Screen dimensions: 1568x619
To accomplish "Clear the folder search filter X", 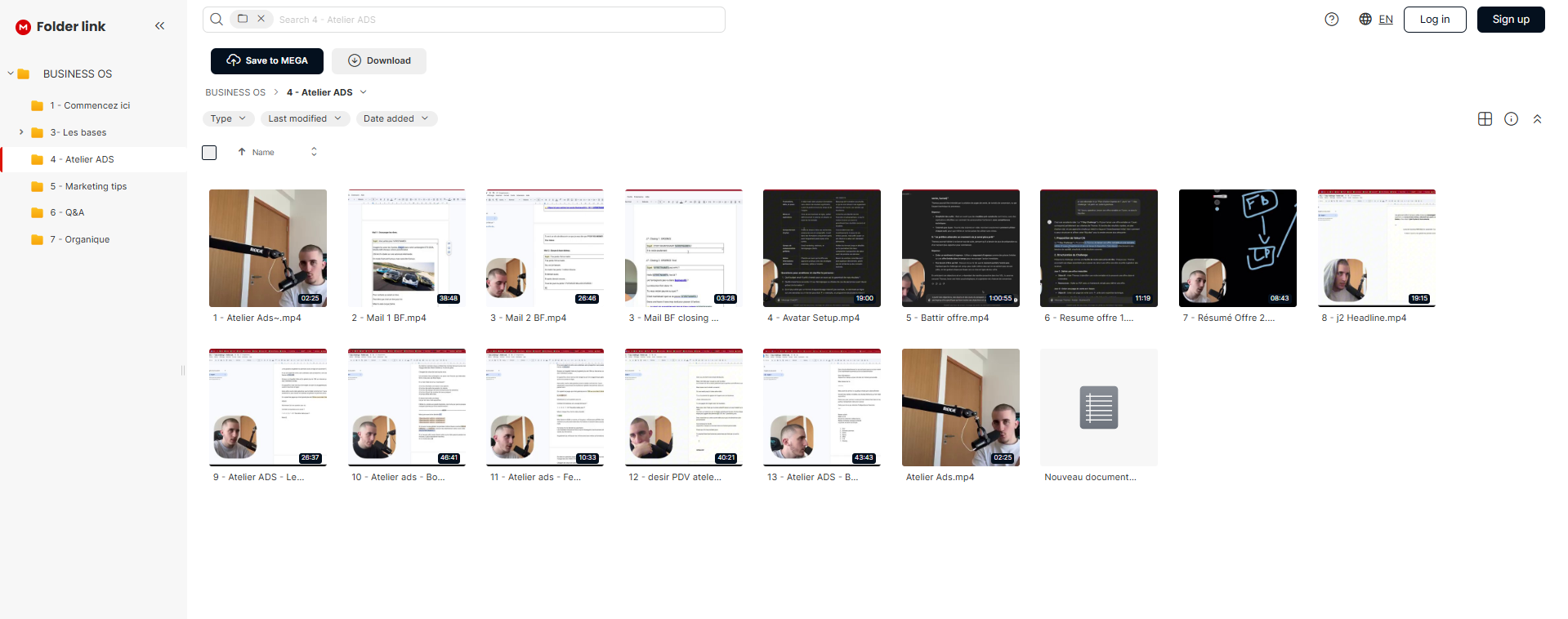I will tap(261, 19).
